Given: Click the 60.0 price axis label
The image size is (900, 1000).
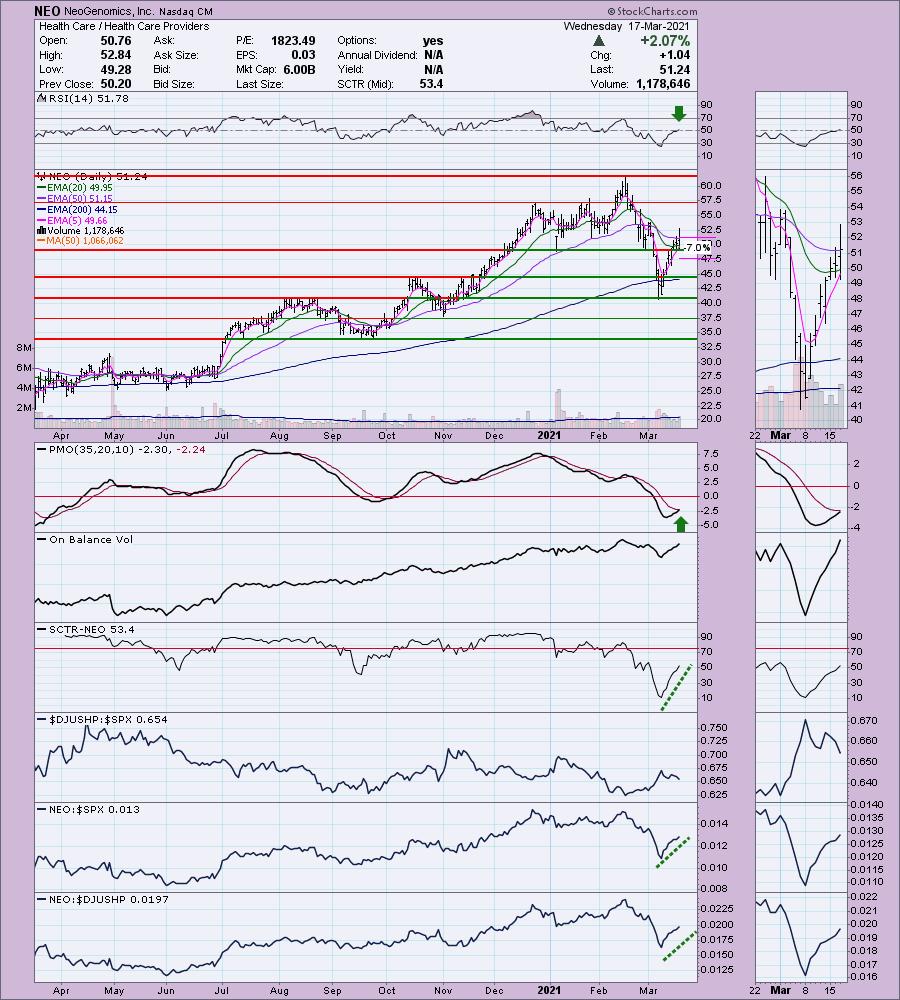Looking at the screenshot, I should point(711,186).
